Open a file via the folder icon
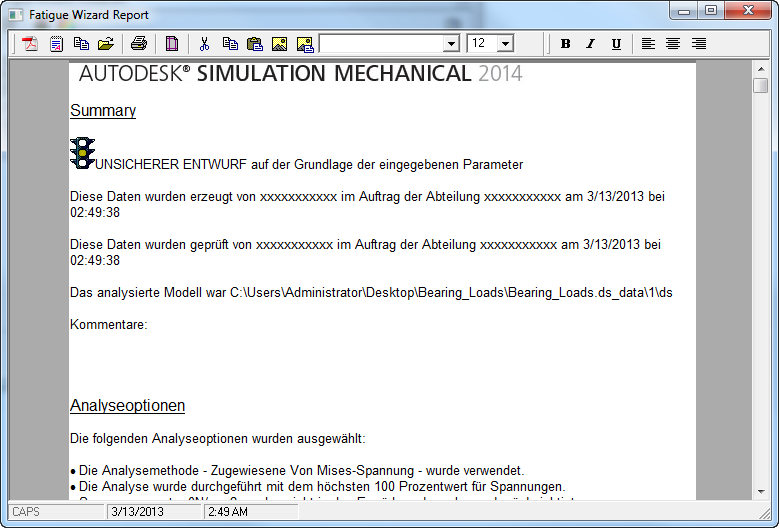 [x=106, y=44]
